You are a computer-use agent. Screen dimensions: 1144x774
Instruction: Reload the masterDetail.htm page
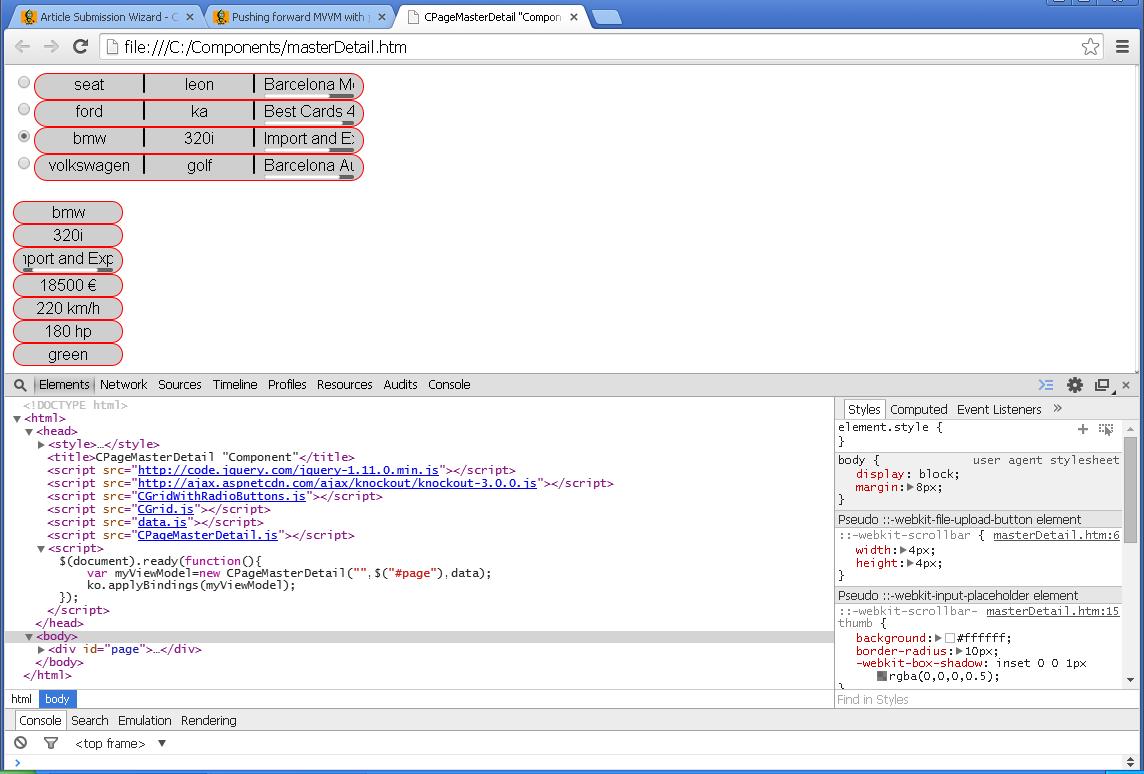[80, 47]
